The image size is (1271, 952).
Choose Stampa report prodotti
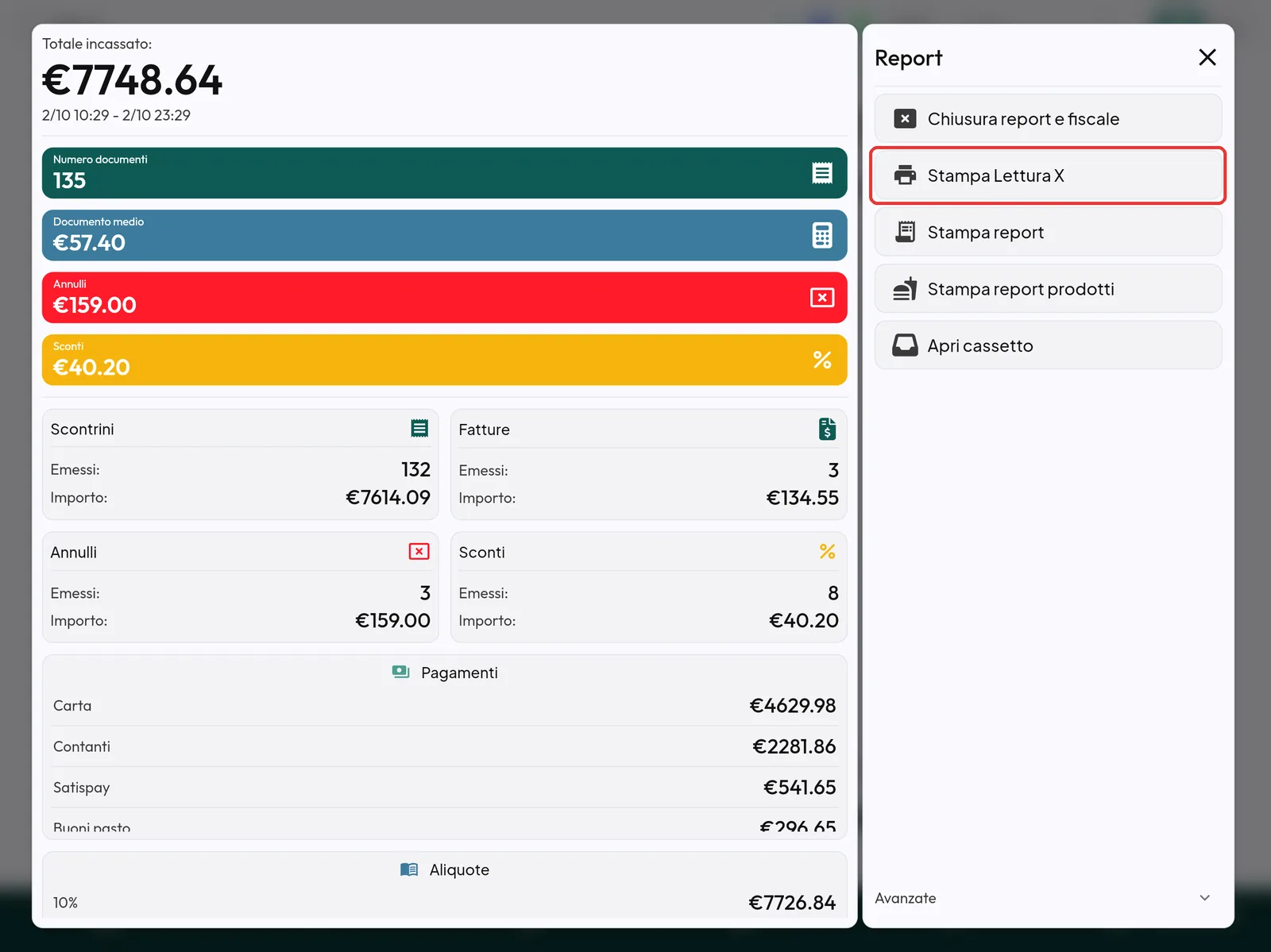[x=1048, y=289]
